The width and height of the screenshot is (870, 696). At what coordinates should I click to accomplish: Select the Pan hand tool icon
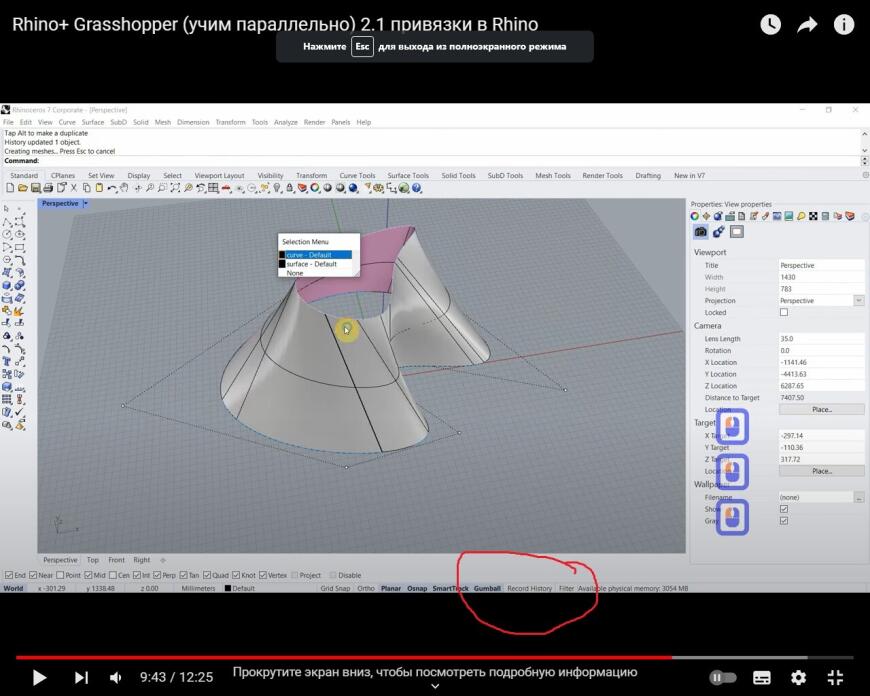124,188
